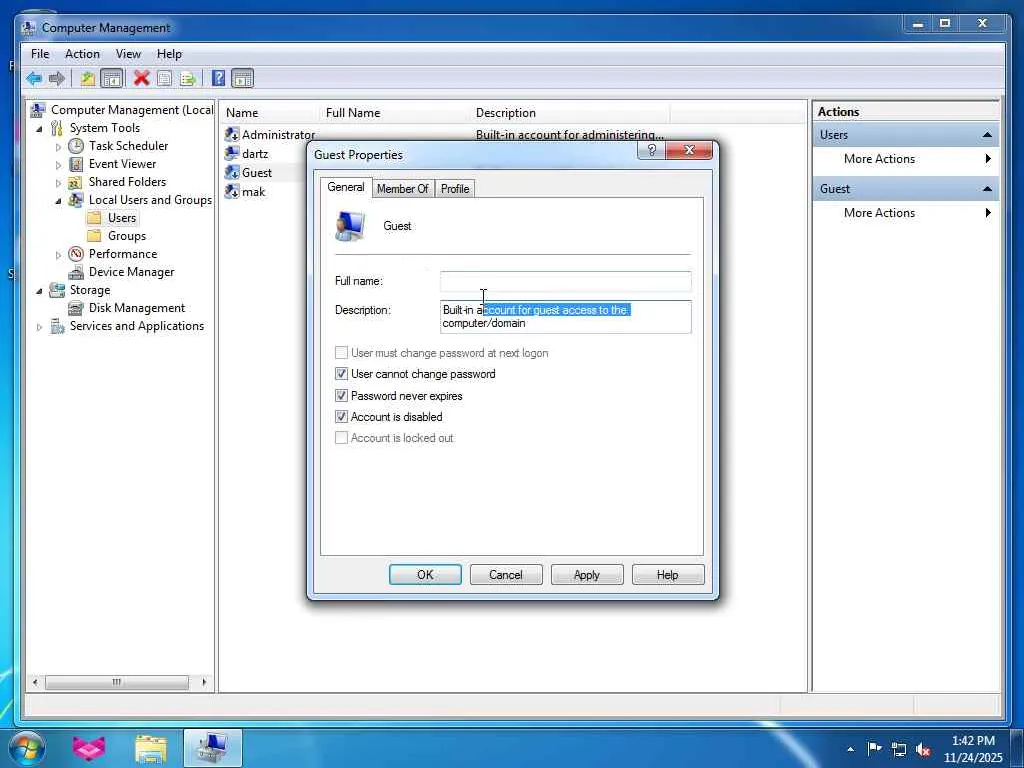Click the dartz user account icon
Viewport: 1024px width, 768px height.
click(x=232, y=153)
